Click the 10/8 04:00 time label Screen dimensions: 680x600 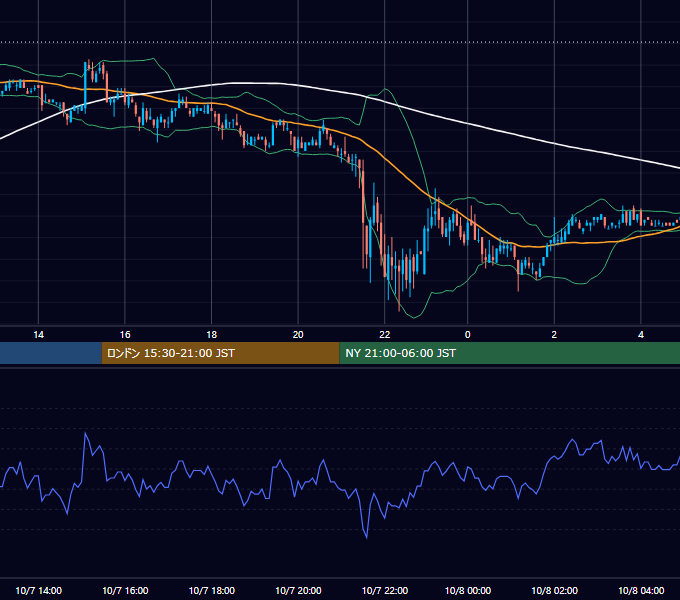(x=641, y=590)
